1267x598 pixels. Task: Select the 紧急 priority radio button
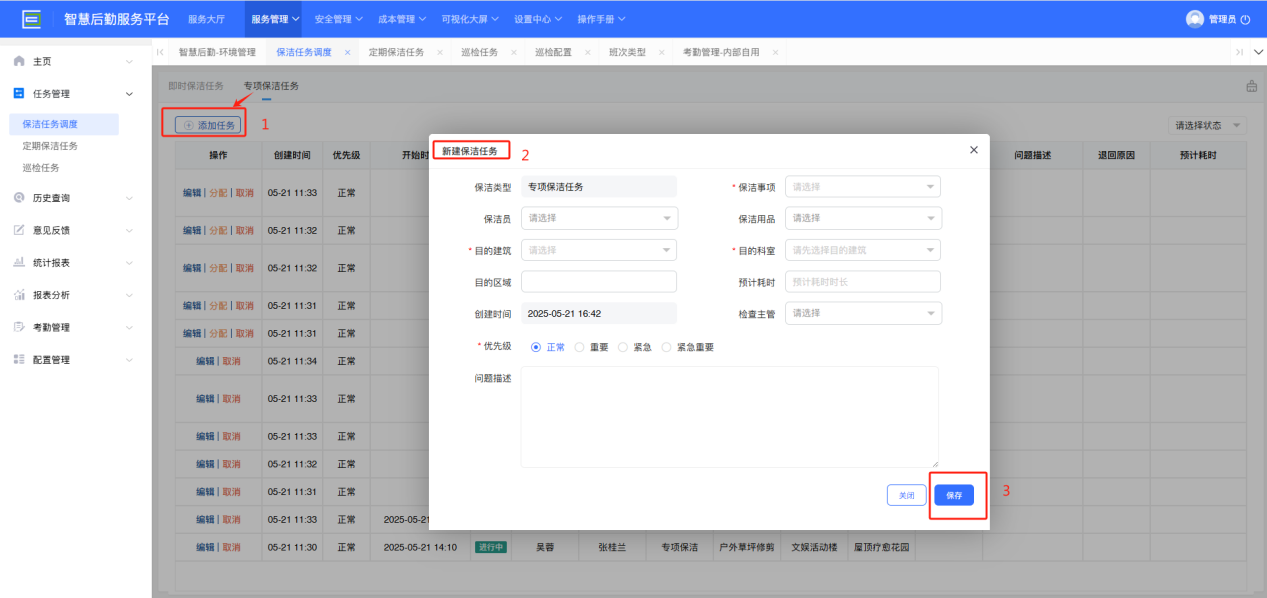(x=623, y=347)
